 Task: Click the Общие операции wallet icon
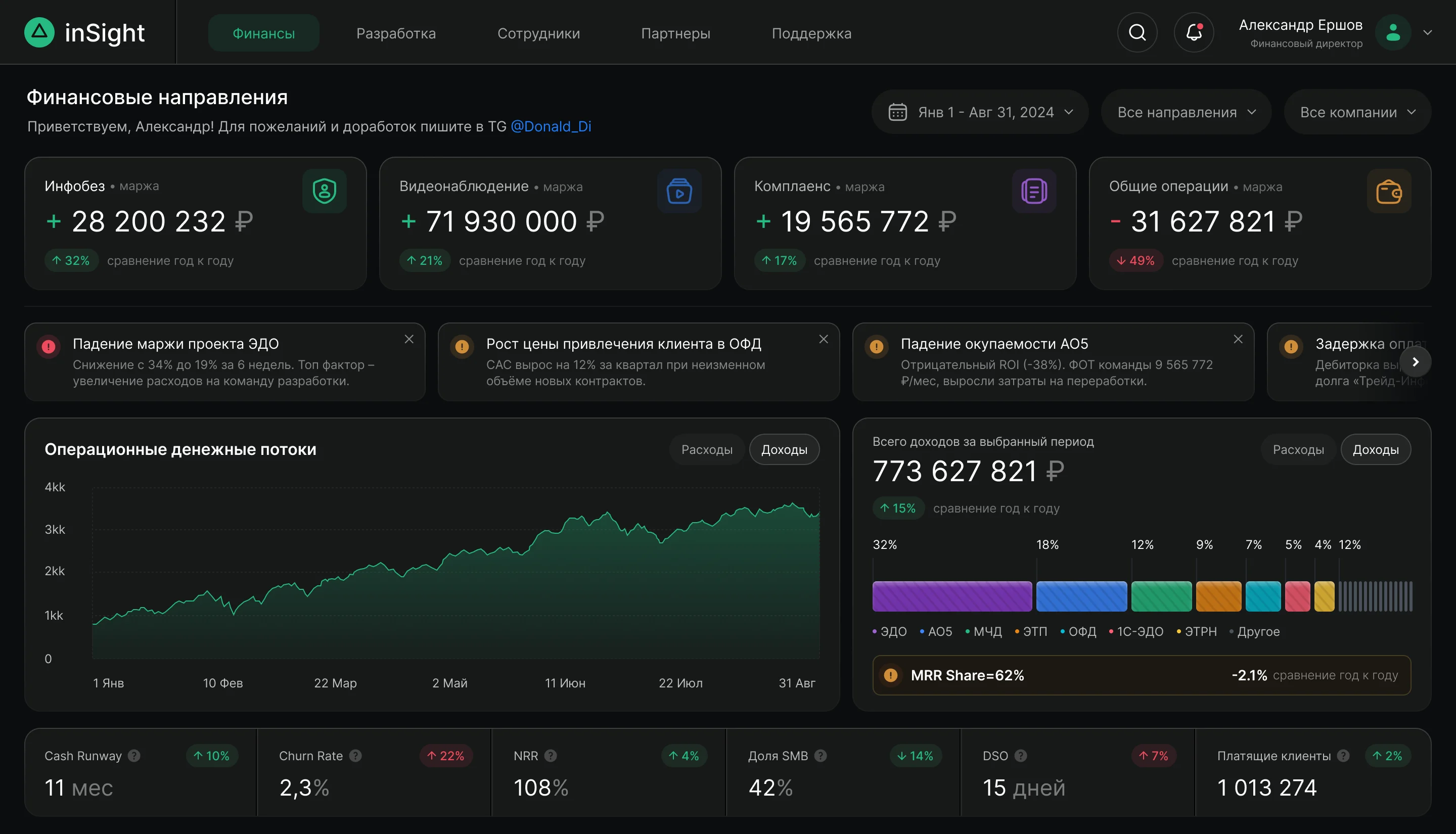tap(1389, 191)
